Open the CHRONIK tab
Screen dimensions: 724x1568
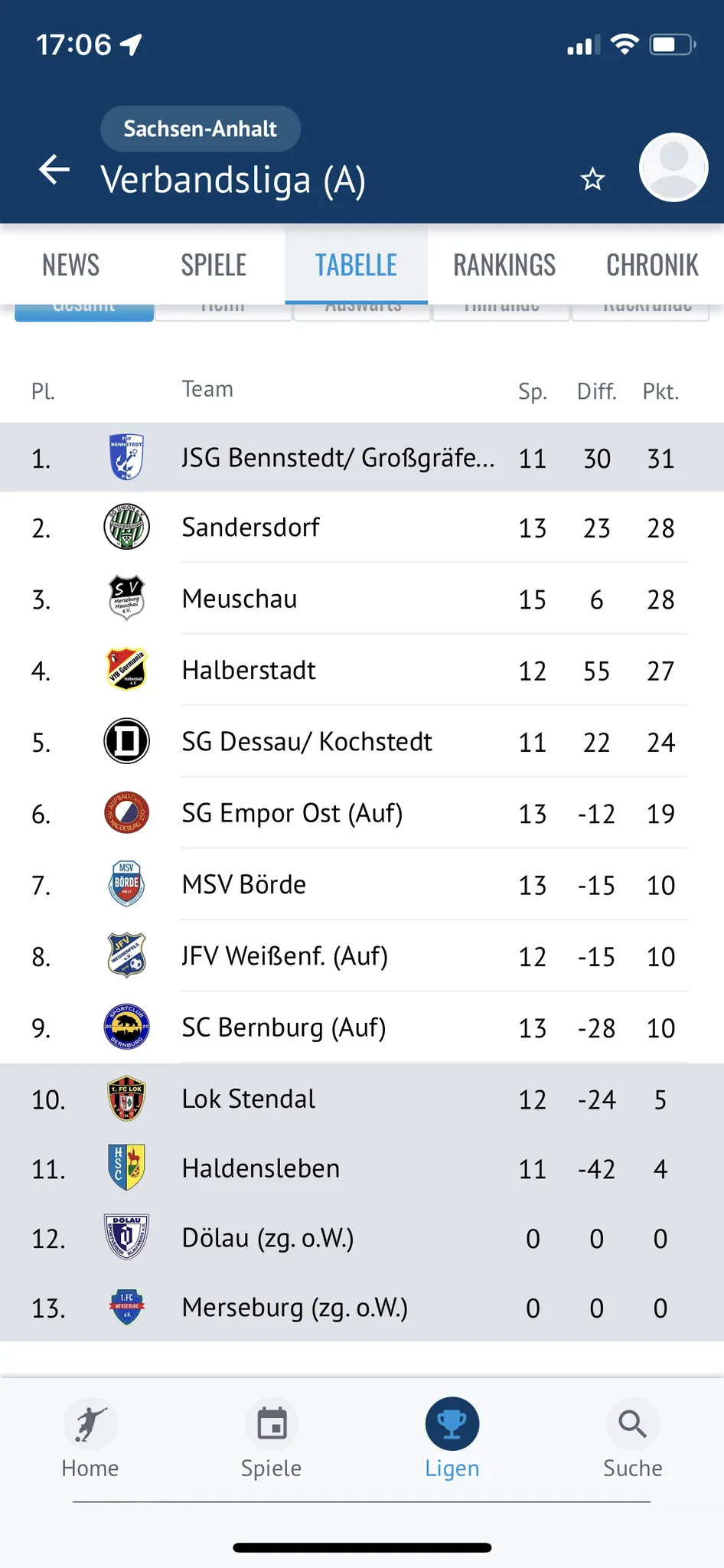click(x=652, y=265)
